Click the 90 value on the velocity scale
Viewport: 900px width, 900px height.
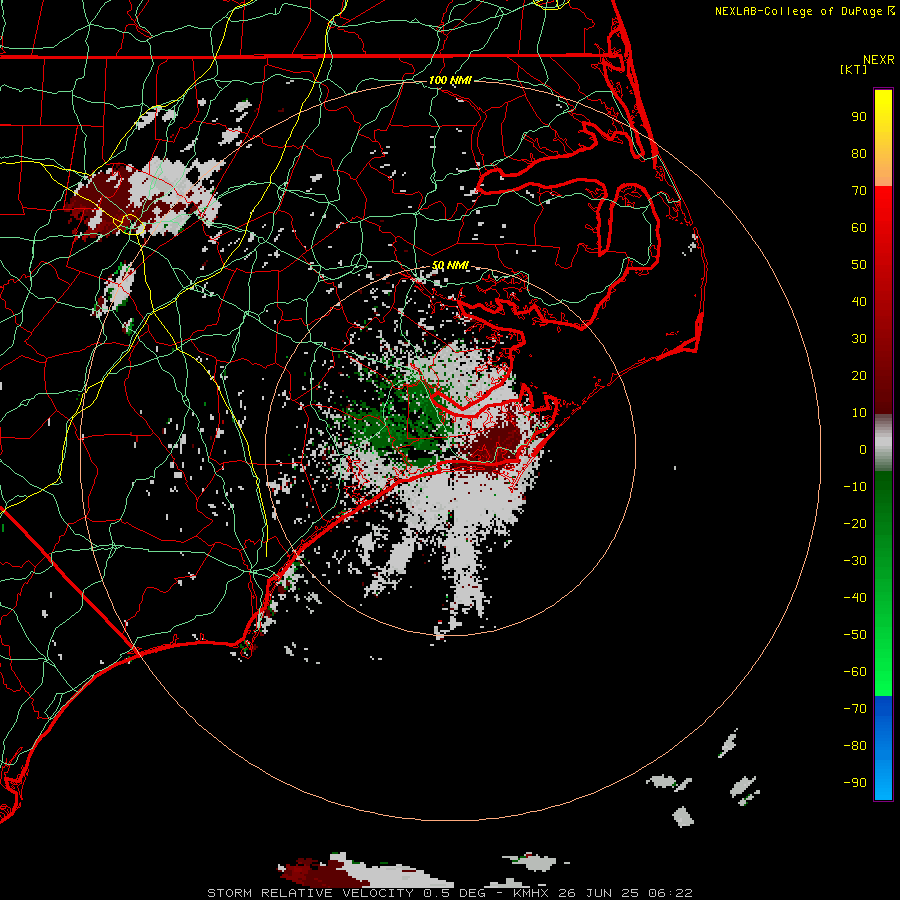coord(859,117)
